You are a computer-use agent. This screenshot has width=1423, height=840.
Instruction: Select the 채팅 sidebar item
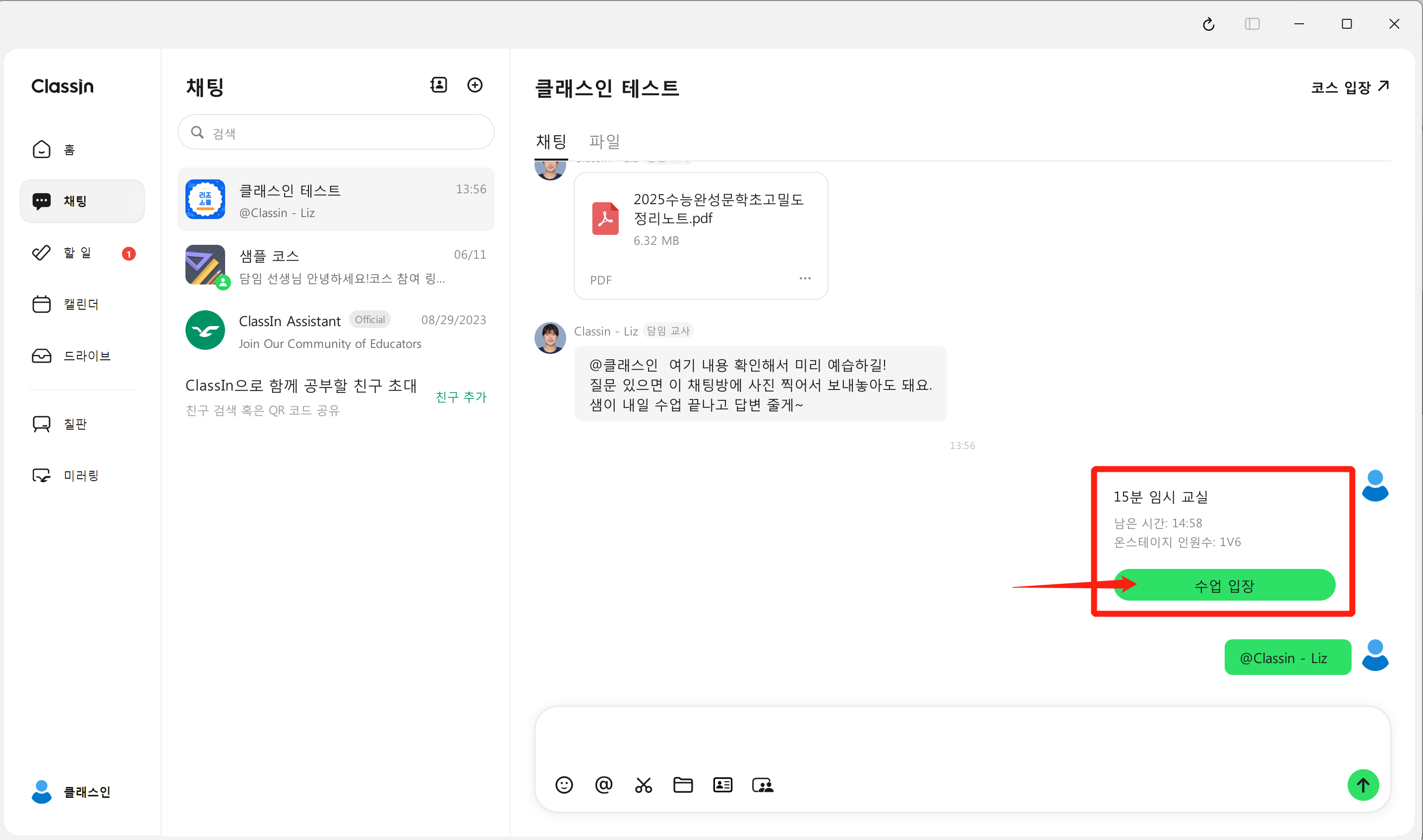(x=82, y=201)
